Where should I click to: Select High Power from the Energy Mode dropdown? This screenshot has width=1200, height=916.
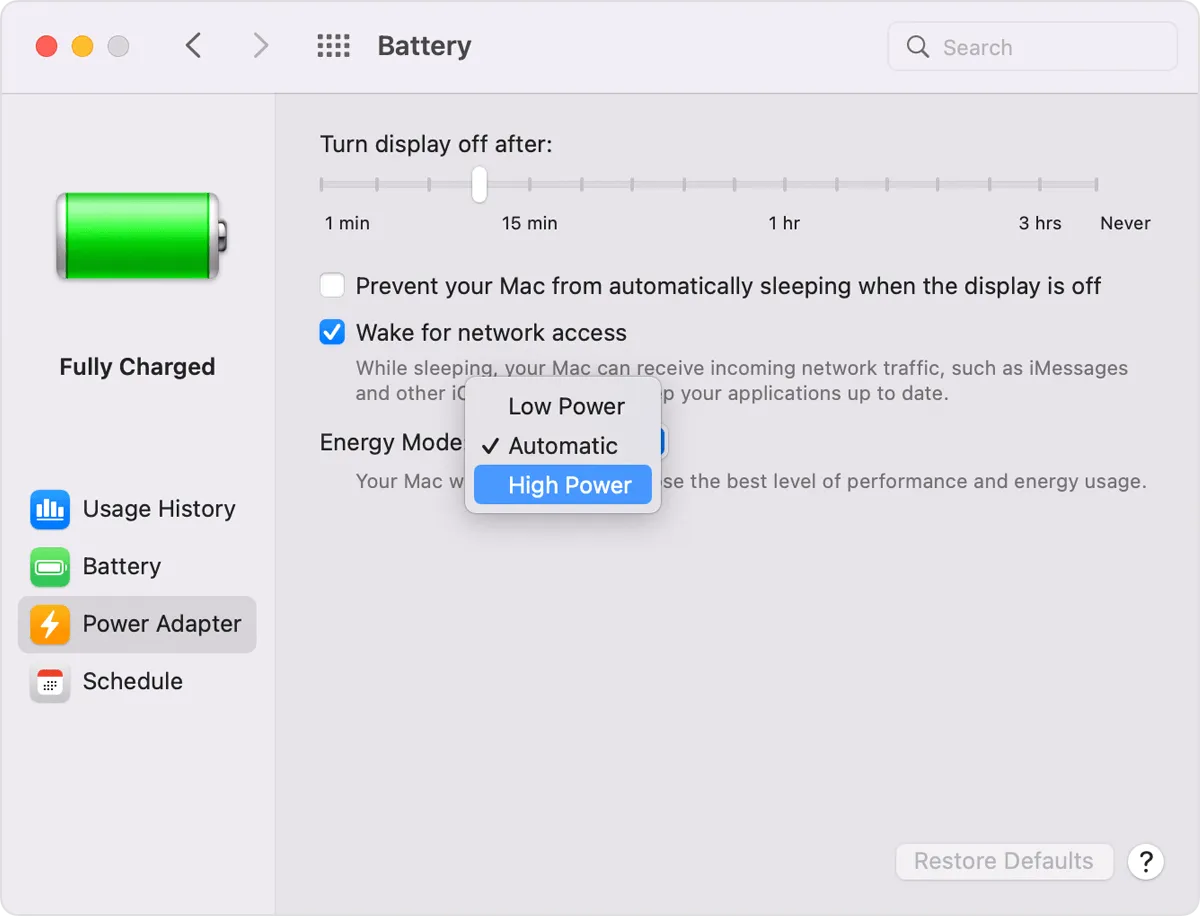(562, 485)
